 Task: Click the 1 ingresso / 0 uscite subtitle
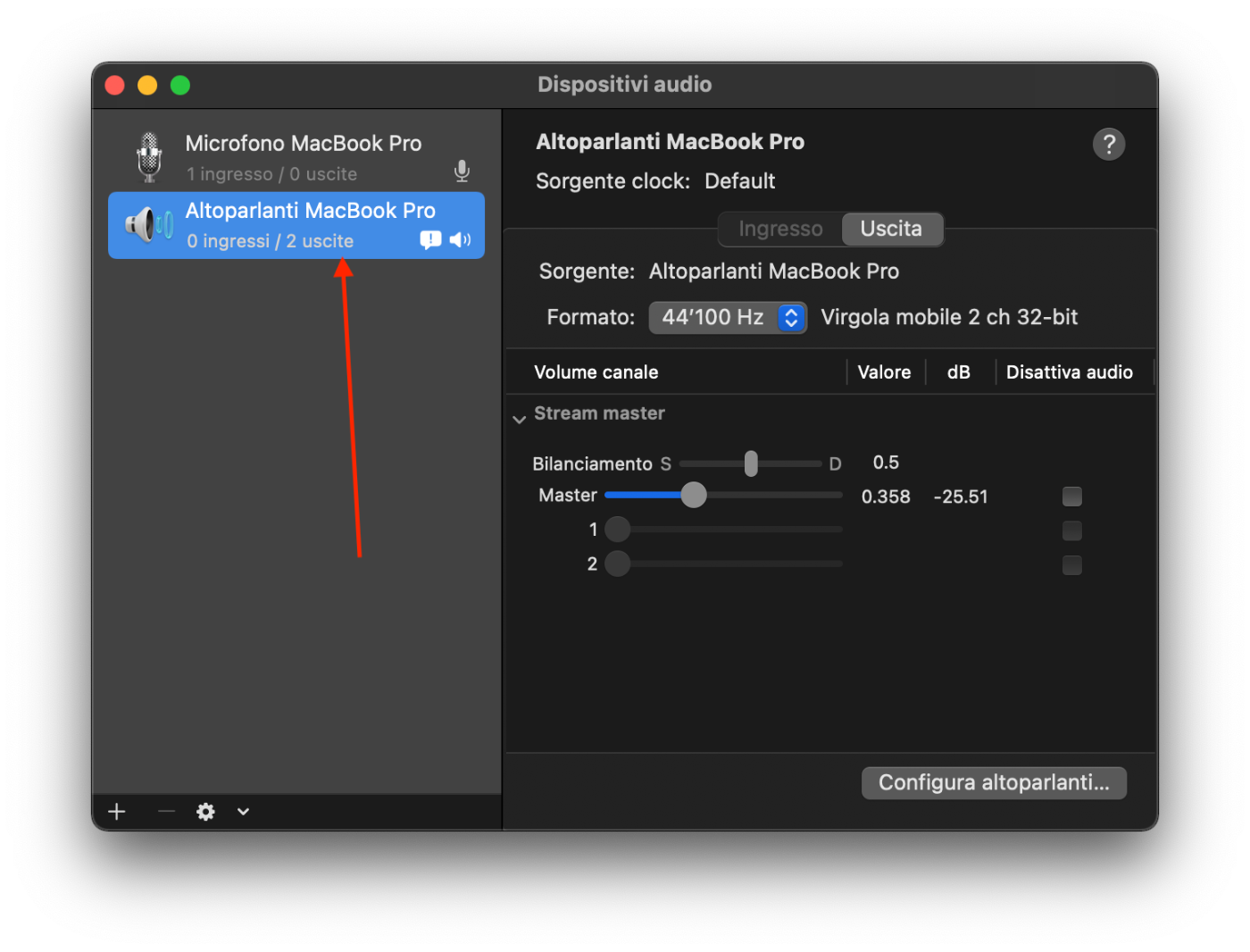coord(272,174)
